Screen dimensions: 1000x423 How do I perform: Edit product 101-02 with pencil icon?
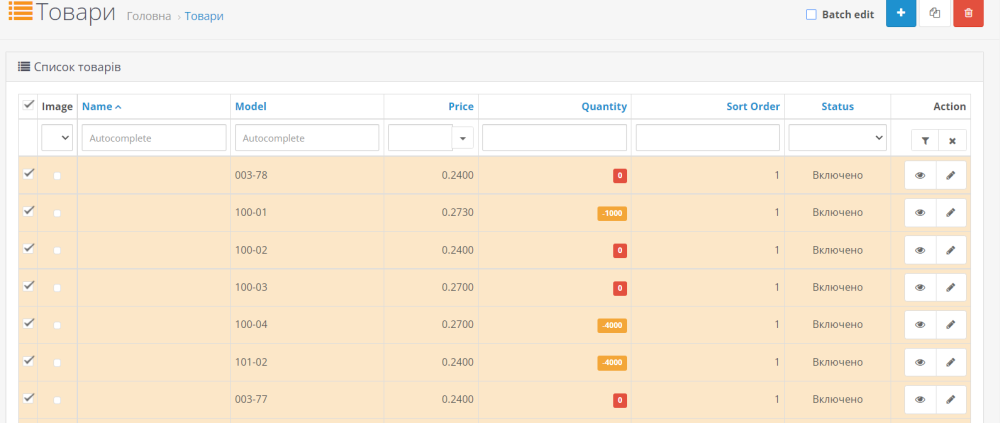coord(951,363)
